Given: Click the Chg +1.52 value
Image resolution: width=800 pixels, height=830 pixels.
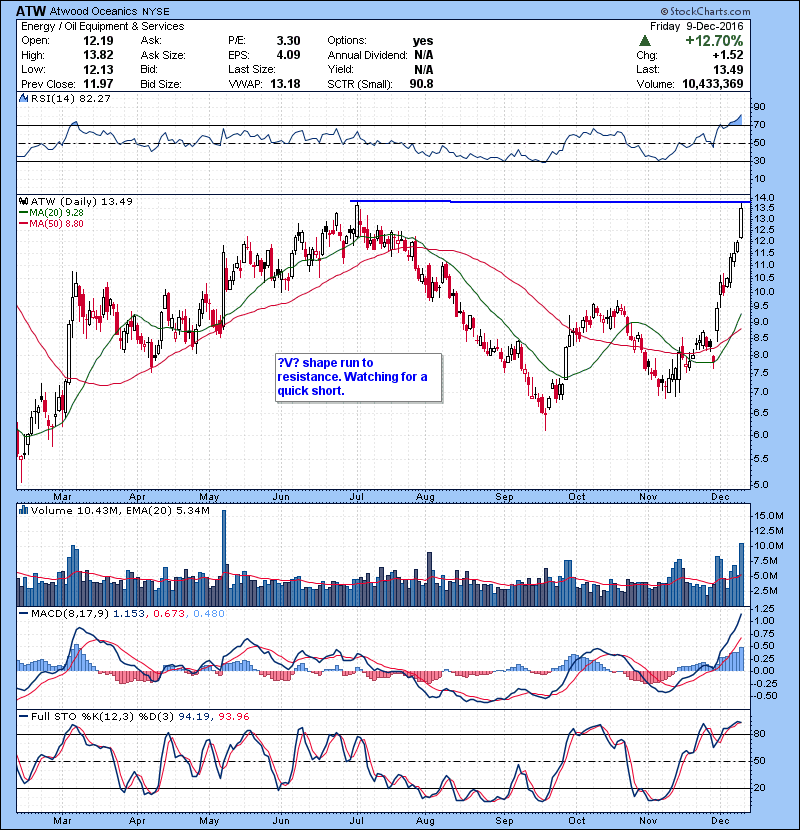Looking at the screenshot, I should click(x=728, y=55).
